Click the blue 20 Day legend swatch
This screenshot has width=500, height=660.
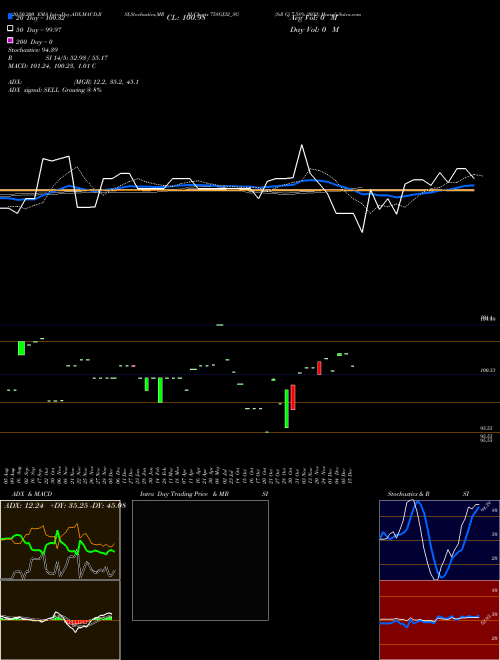pyautogui.click(x=10, y=16)
